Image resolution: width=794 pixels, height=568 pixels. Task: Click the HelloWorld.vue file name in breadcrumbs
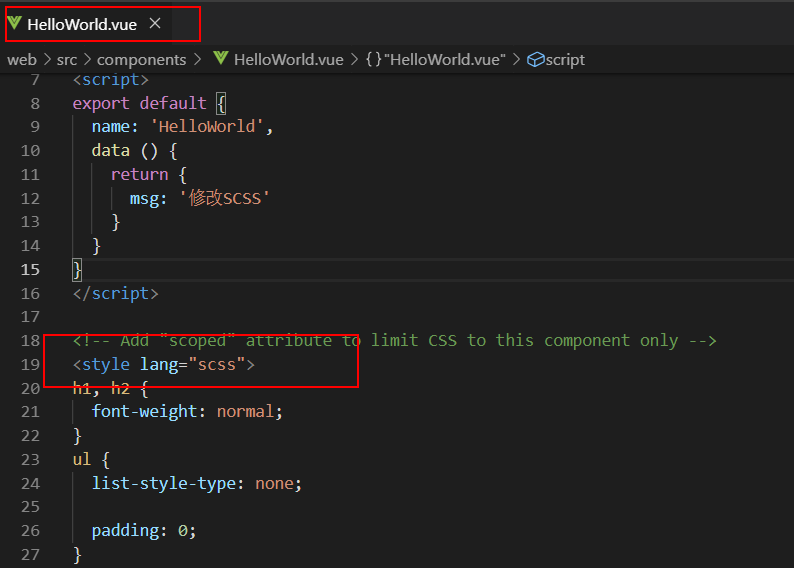288,60
